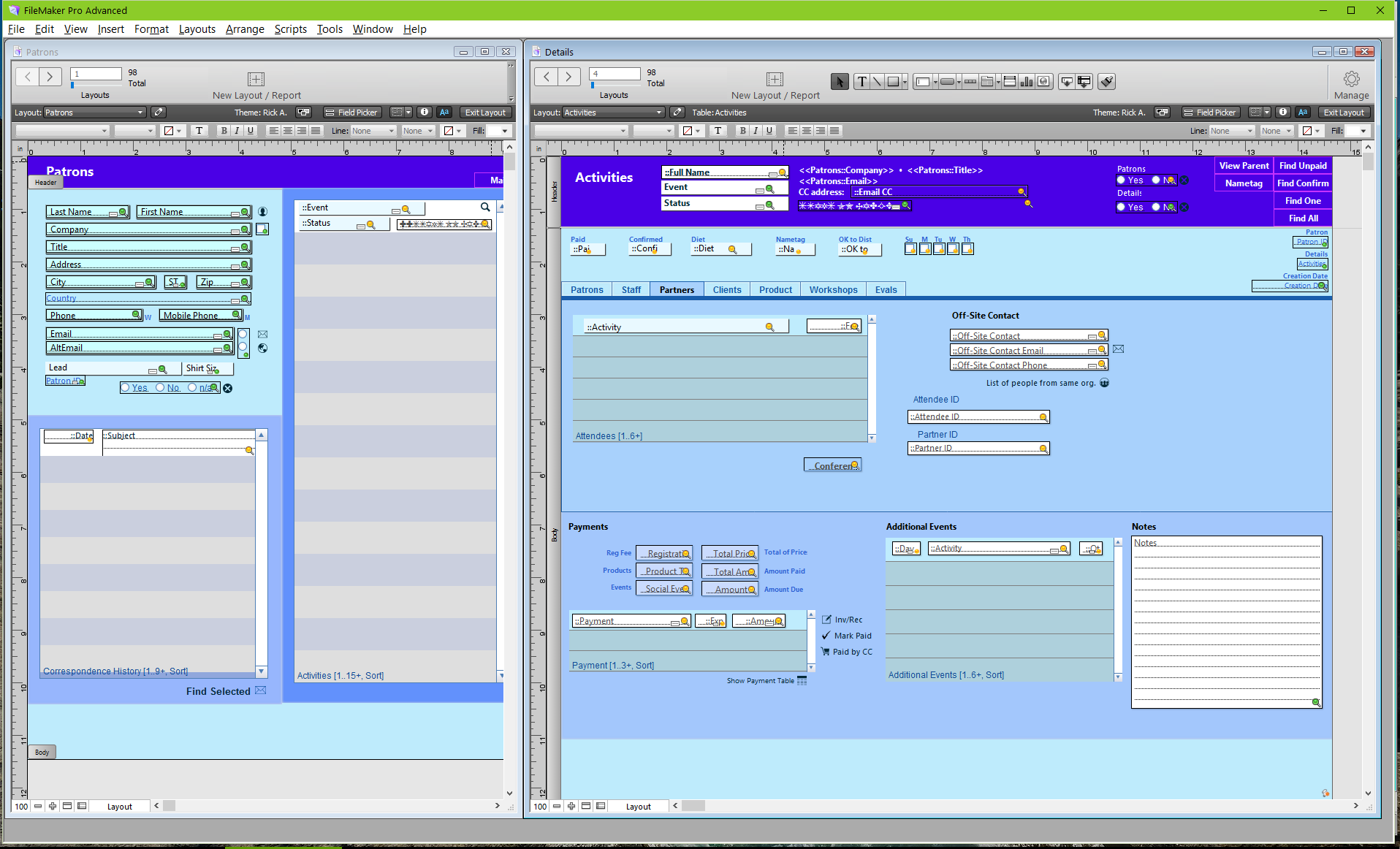Select Yes radio under Detail in header
The image size is (1400, 849).
(x=1121, y=208)
